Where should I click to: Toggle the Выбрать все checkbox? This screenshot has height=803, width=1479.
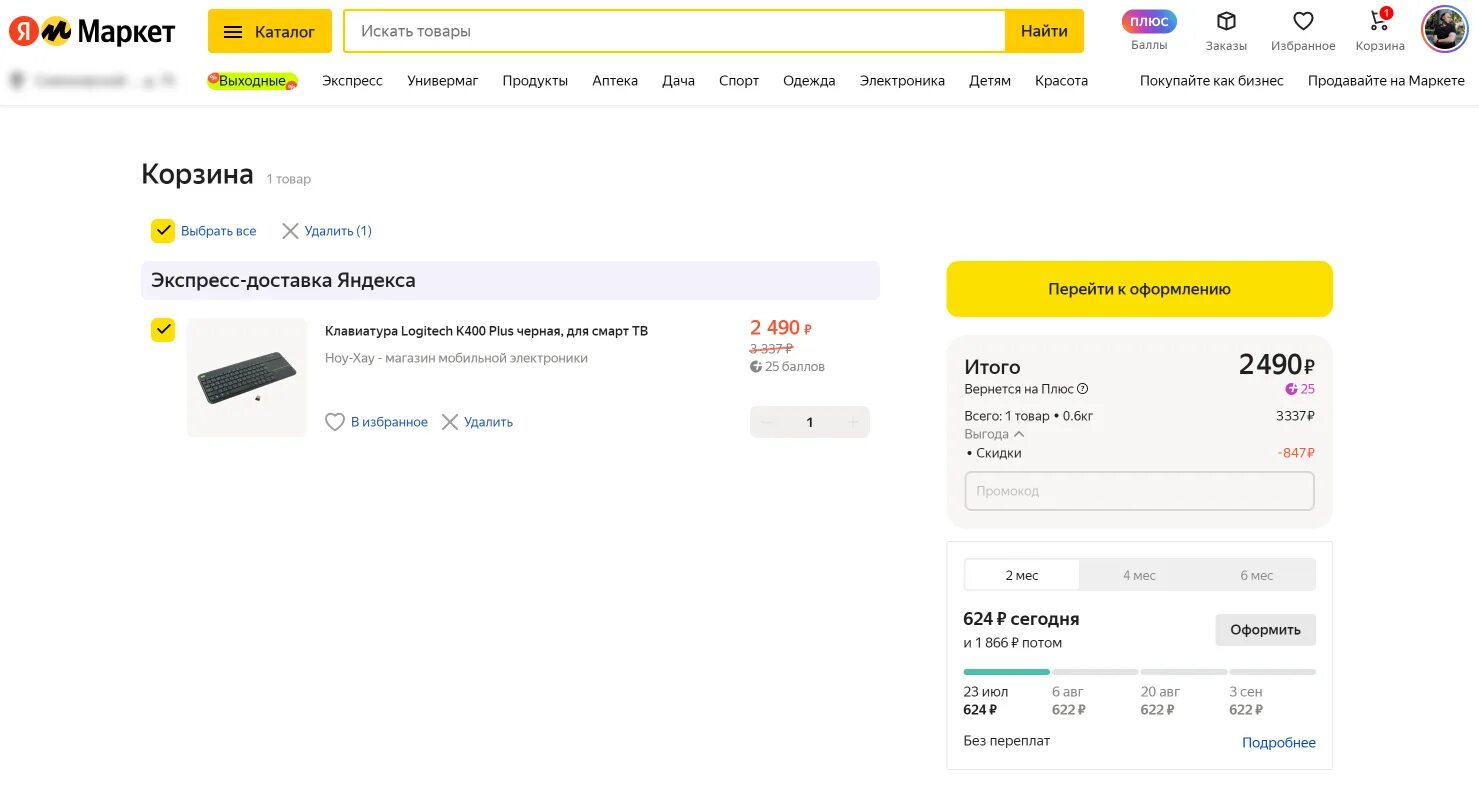tap(163, 231)
